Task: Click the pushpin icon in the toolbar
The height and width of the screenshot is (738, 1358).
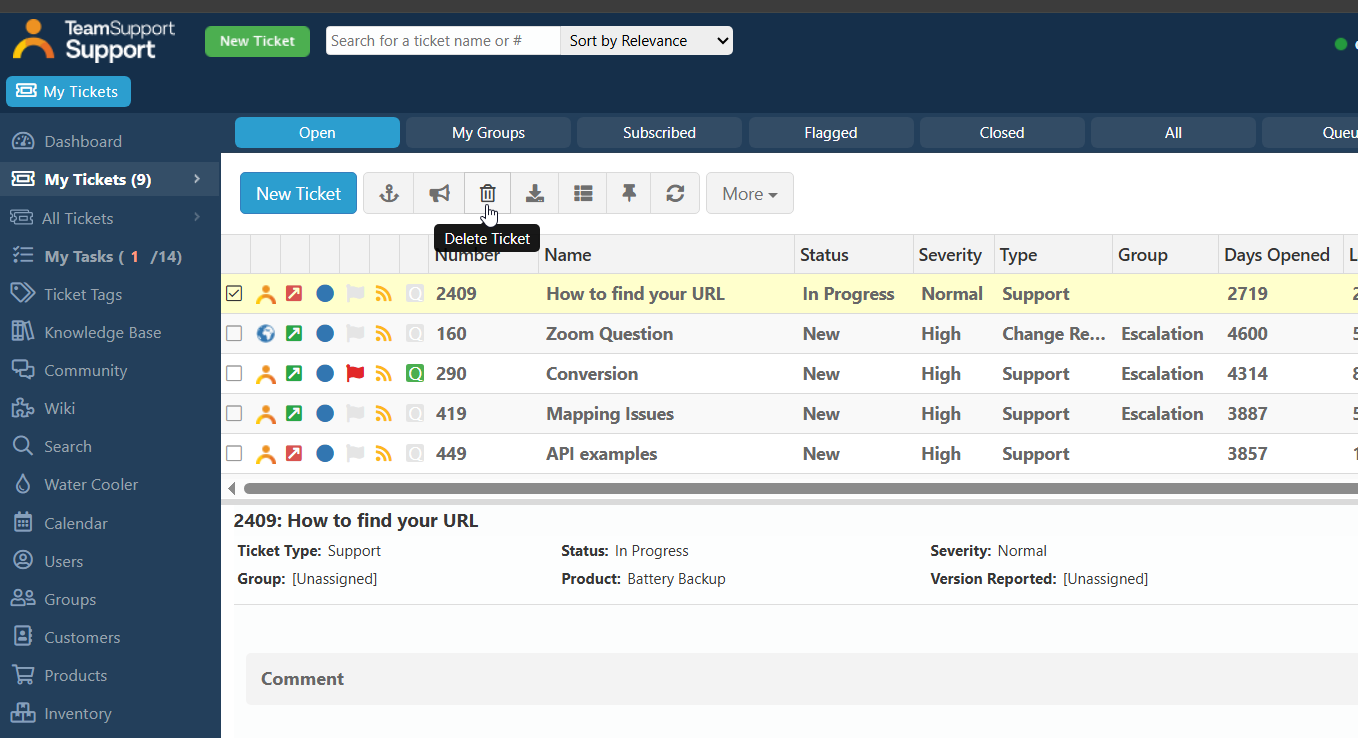Action: point(629,193)
